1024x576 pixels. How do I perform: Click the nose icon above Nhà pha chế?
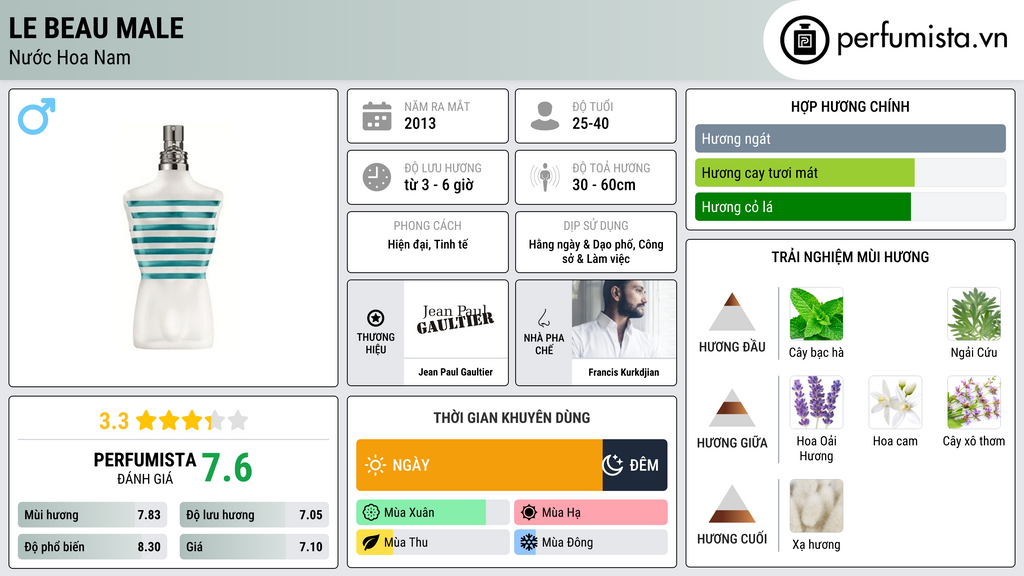click(543, 318)
